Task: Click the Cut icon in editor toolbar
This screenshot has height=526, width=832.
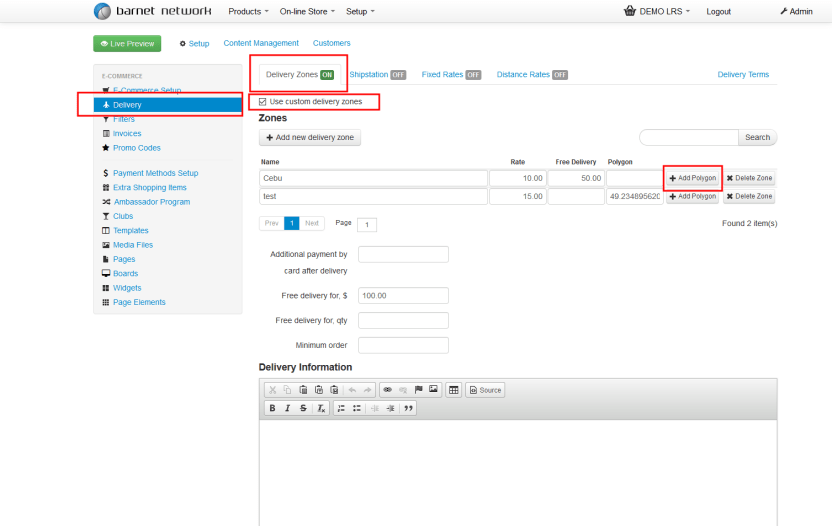Action: (272, 390)
